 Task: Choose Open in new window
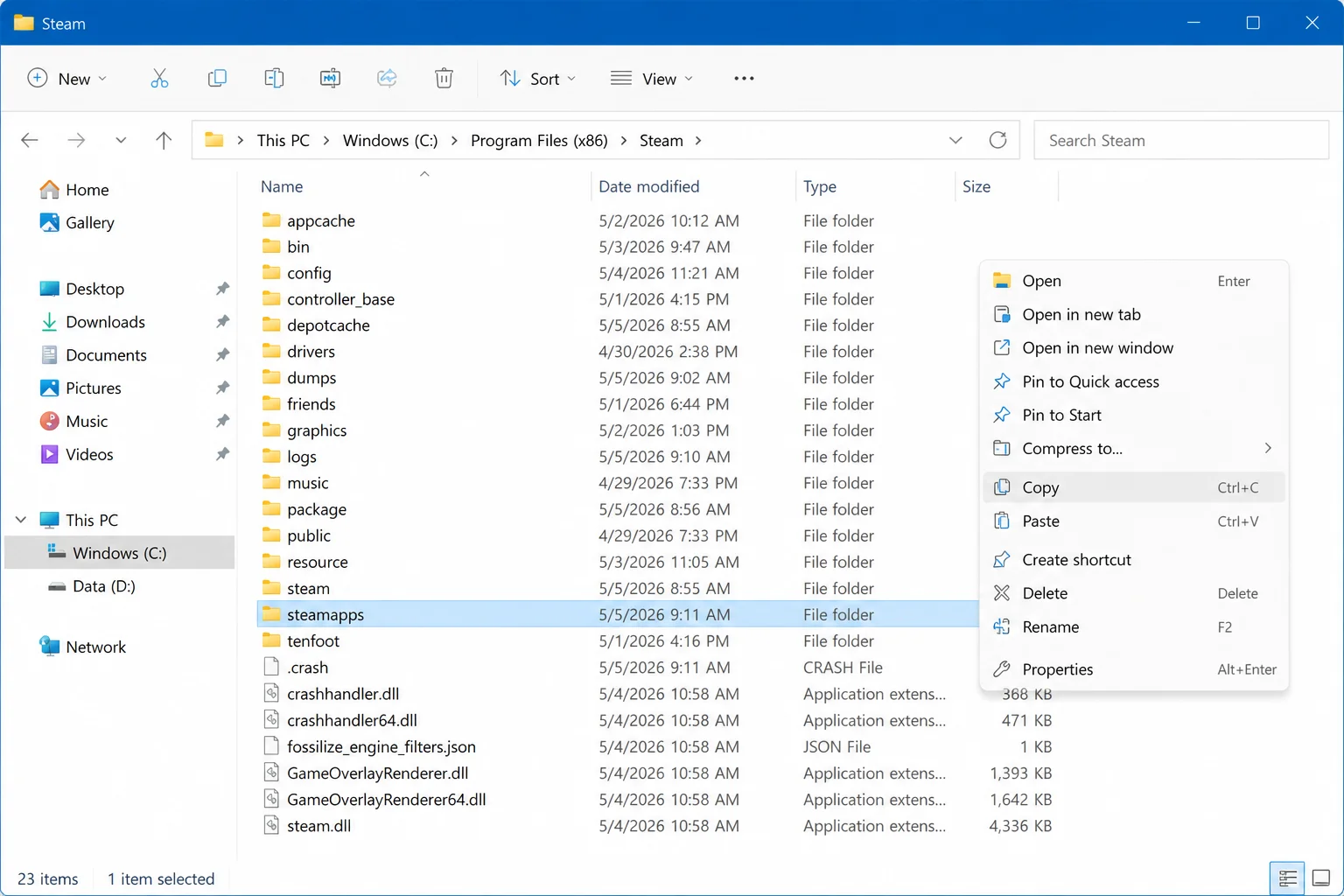pos(1134,348)
